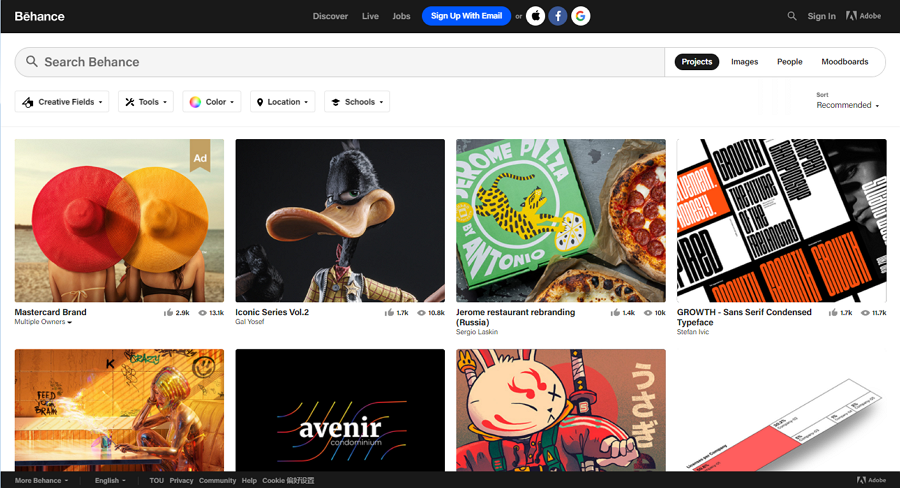Open the rabbit samurai illustration thumbnail
Viewport: 900px width, 488px height.
coord(561,410)
